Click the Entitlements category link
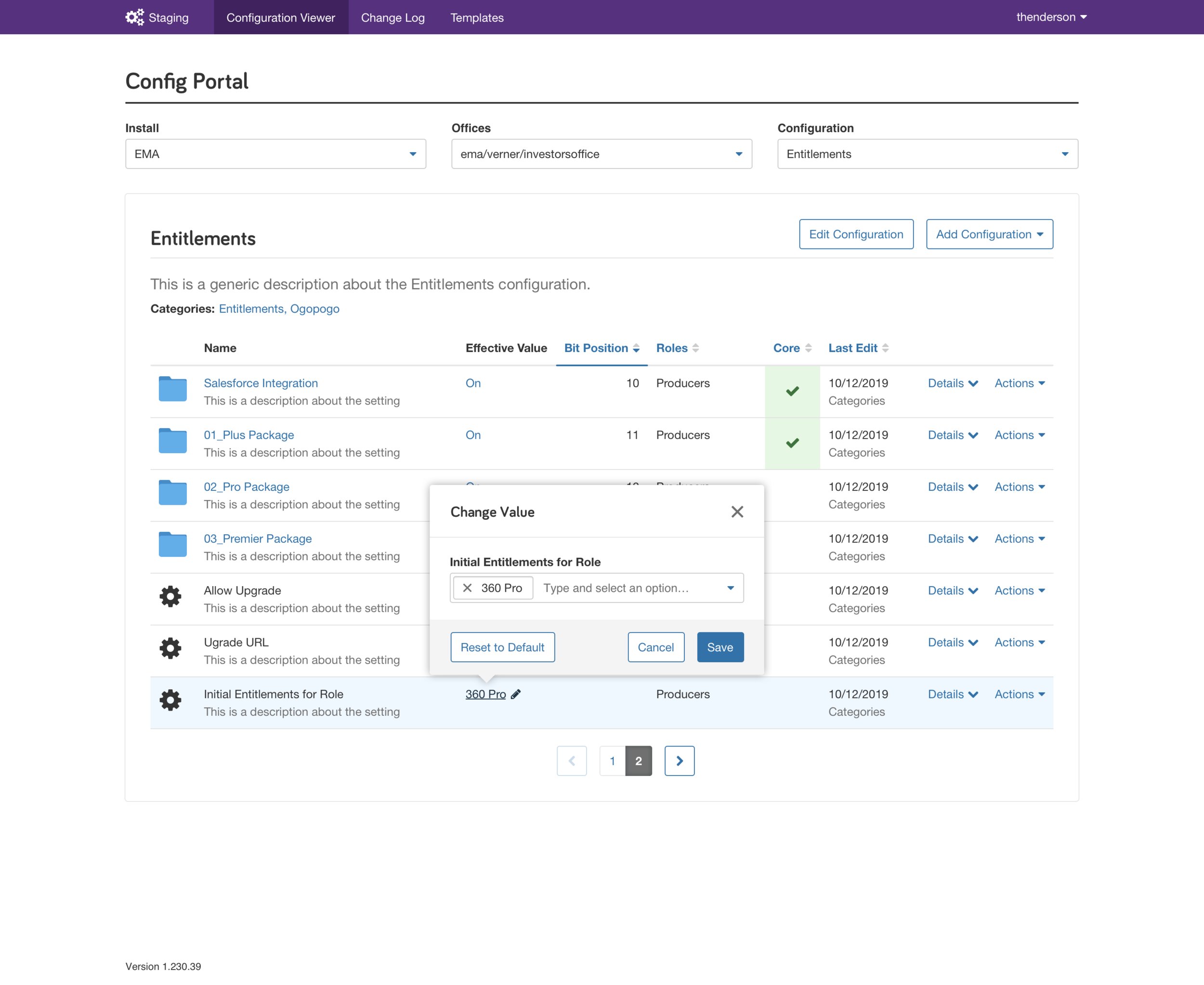The image size is (1204, 985). (251, 309)
